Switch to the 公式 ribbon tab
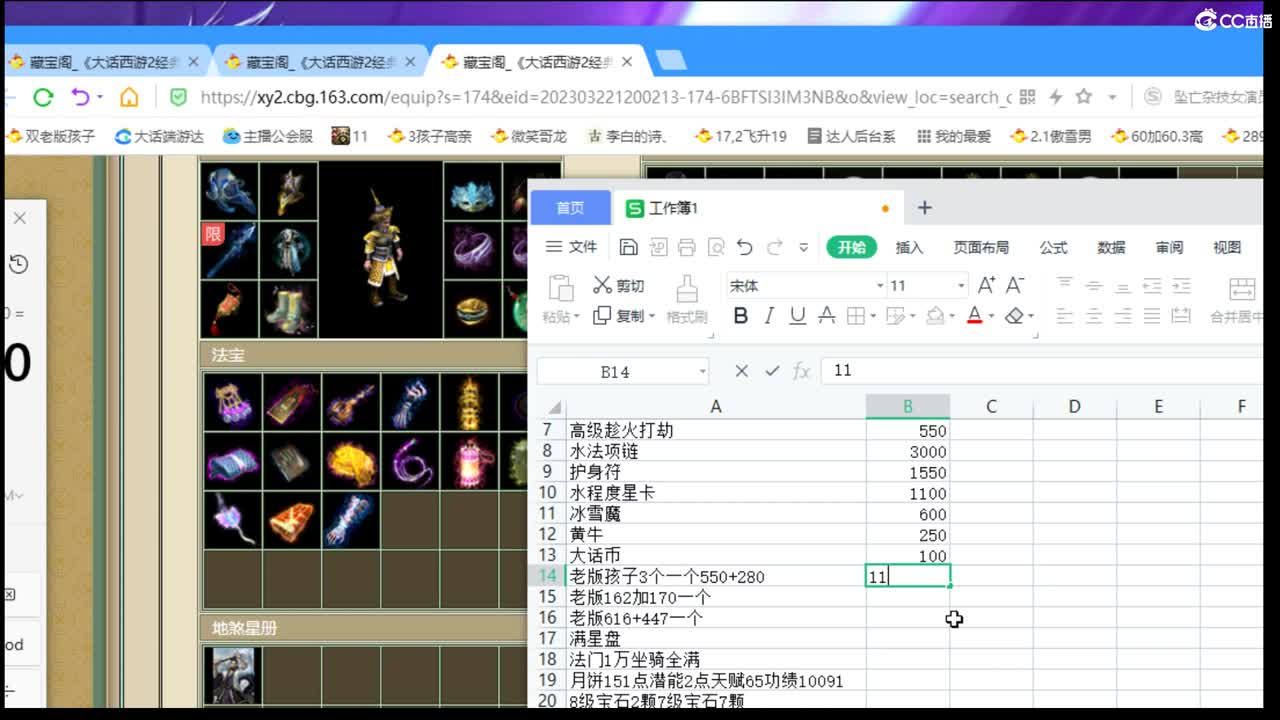This screenshot has width=1280, height=720. [x=1053, y=247]
